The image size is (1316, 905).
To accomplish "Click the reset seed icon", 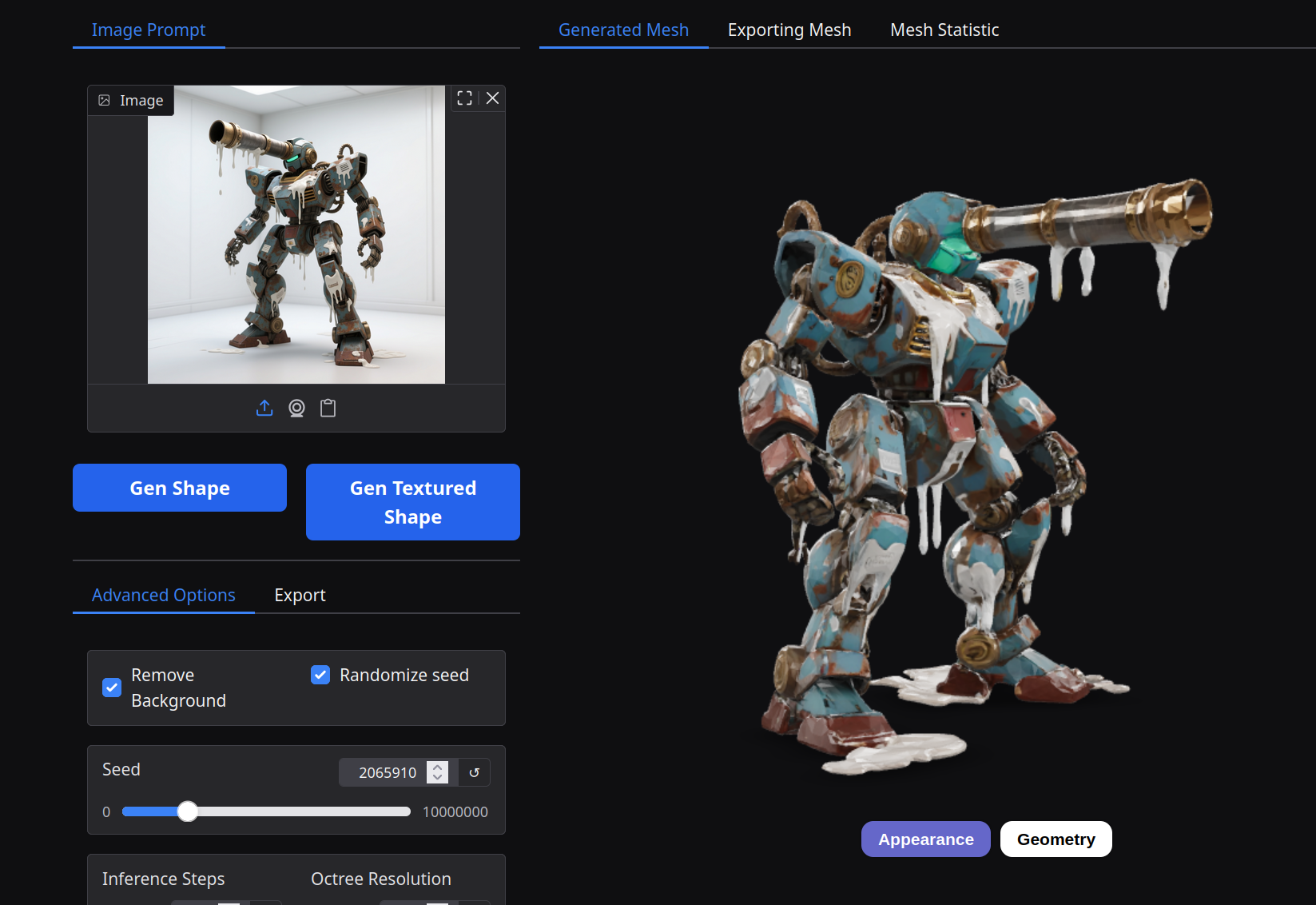I will 474,772.
